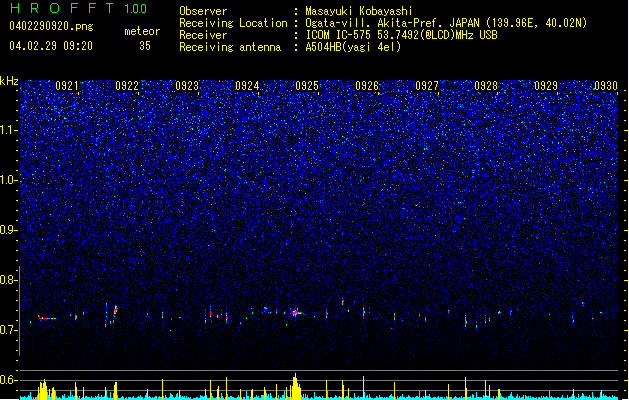Image resolution: width=629 pixels, height=400 pixels.
Task: Click the 0.8 frequency axis label
Action: [8, 280]
